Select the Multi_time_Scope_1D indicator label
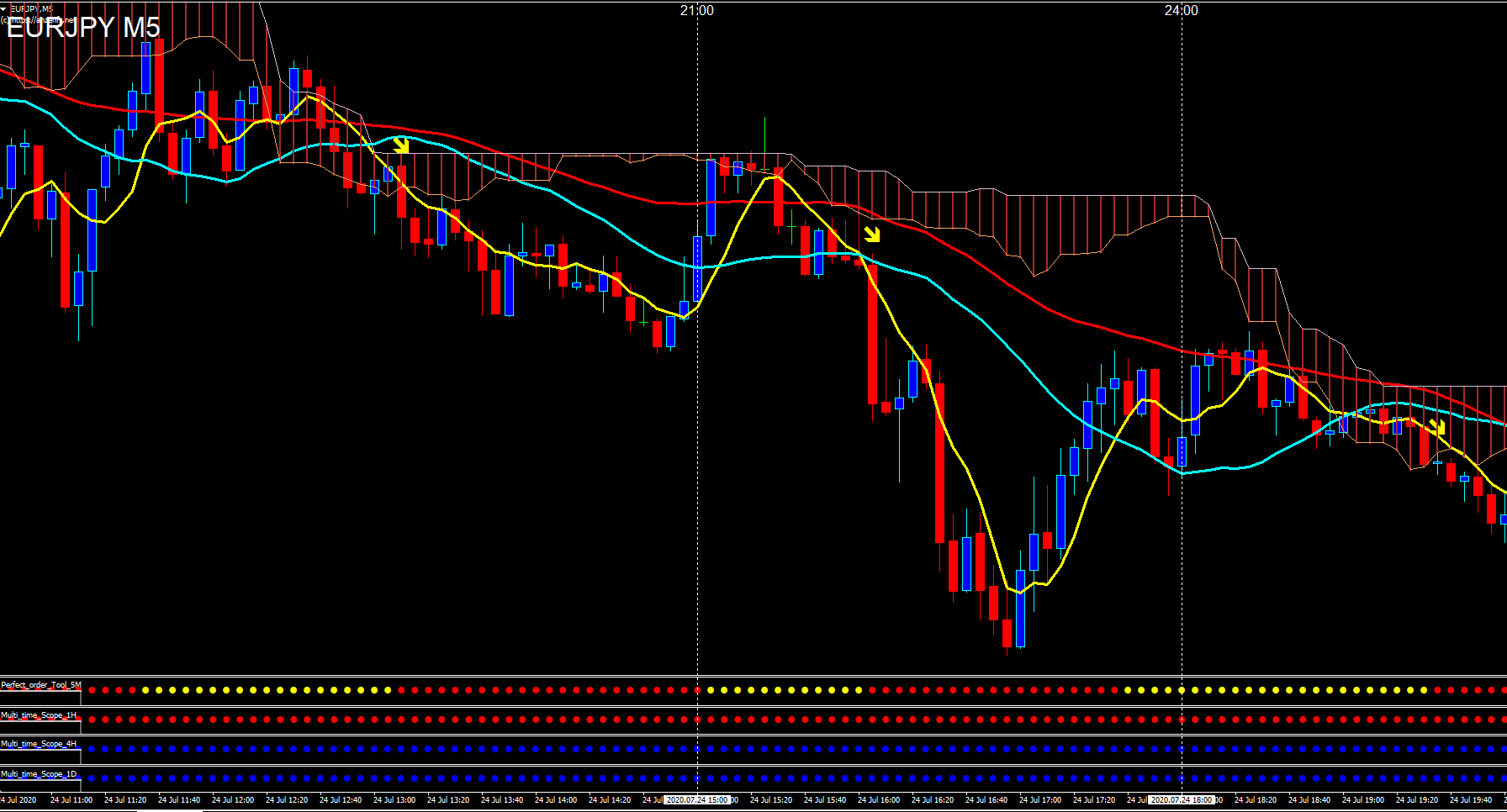 pyautogui.click(x=39, y=774)
